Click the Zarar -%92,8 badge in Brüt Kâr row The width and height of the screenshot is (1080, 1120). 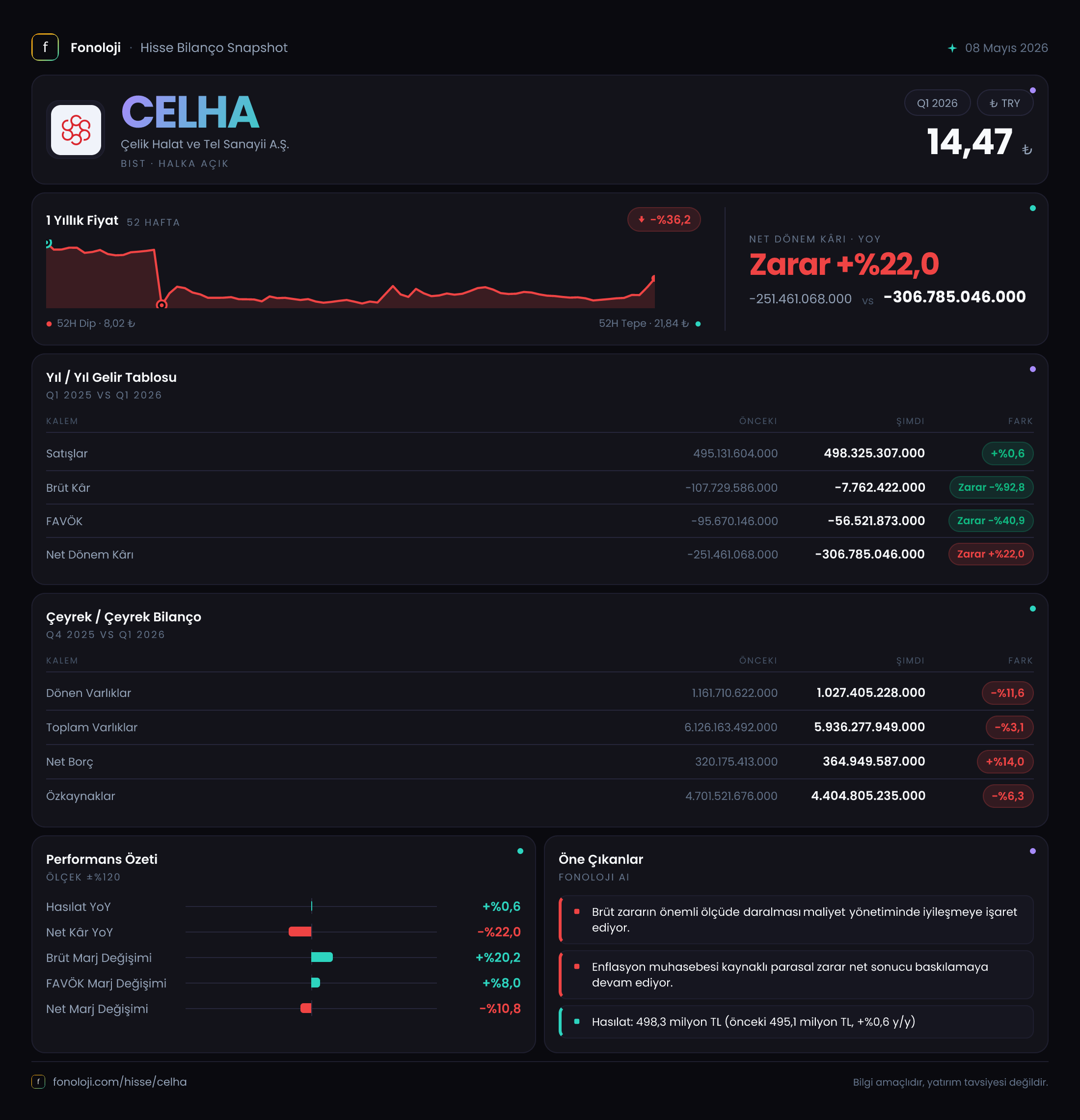click(x=992, y=487)
